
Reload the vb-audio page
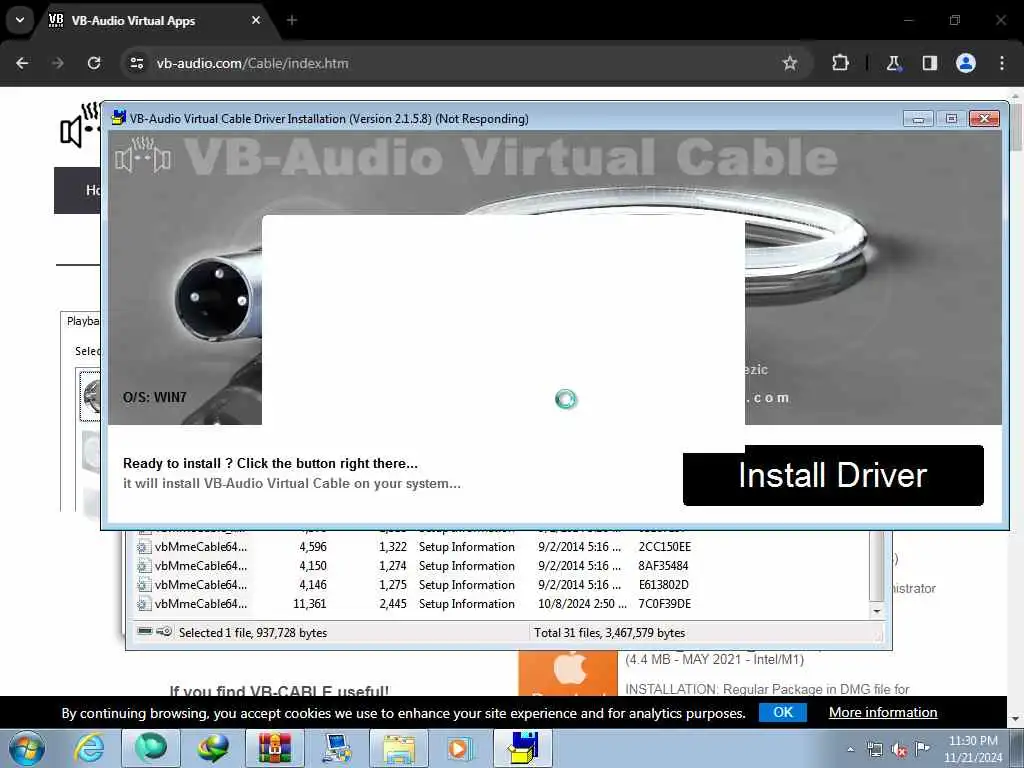click(94, 63)
